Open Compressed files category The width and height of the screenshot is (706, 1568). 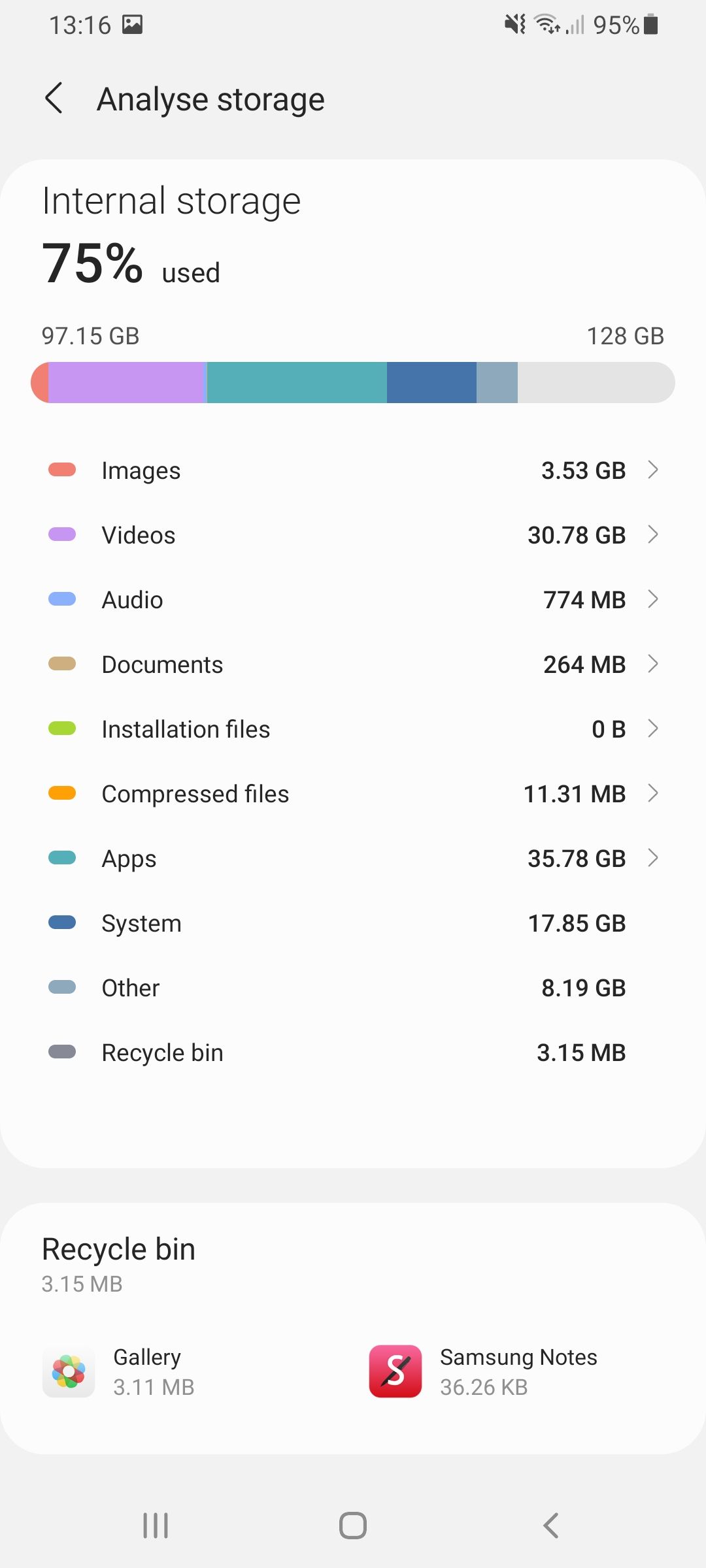[x=353, y=794]
